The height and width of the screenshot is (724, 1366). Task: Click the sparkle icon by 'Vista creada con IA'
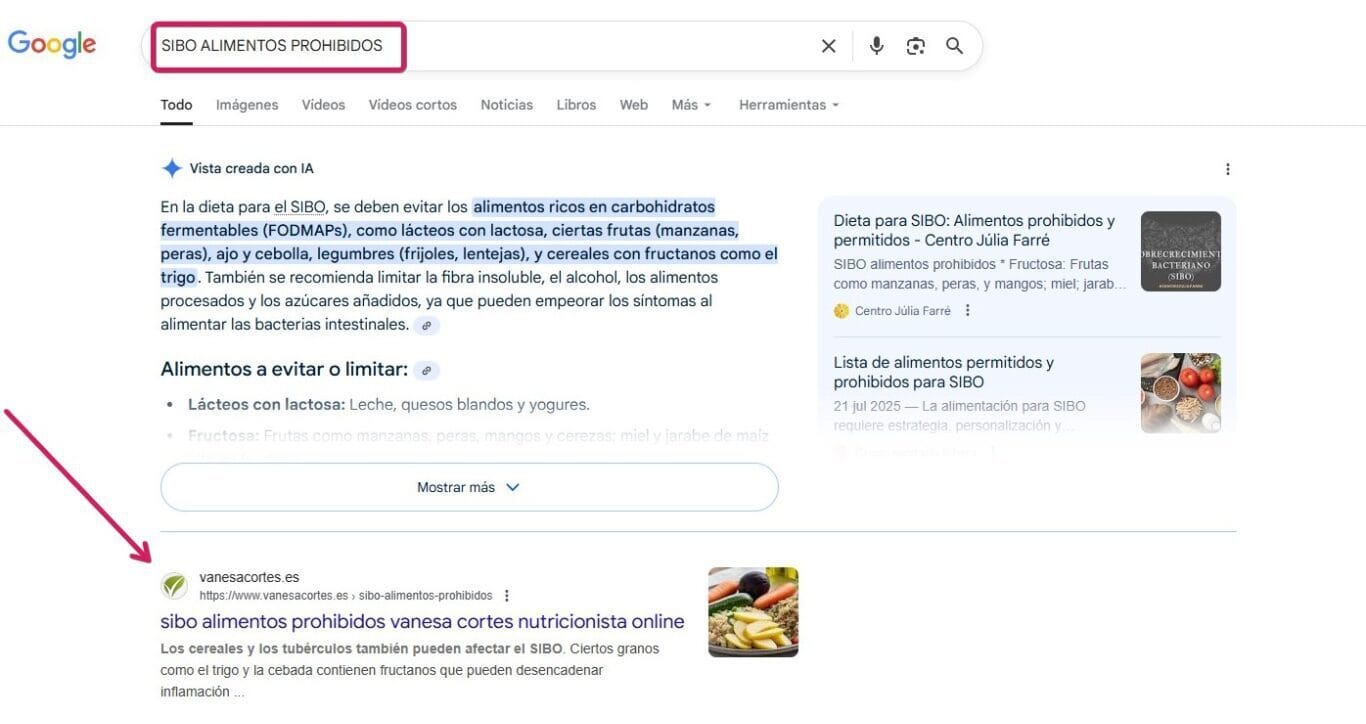(x=171, y=168)
